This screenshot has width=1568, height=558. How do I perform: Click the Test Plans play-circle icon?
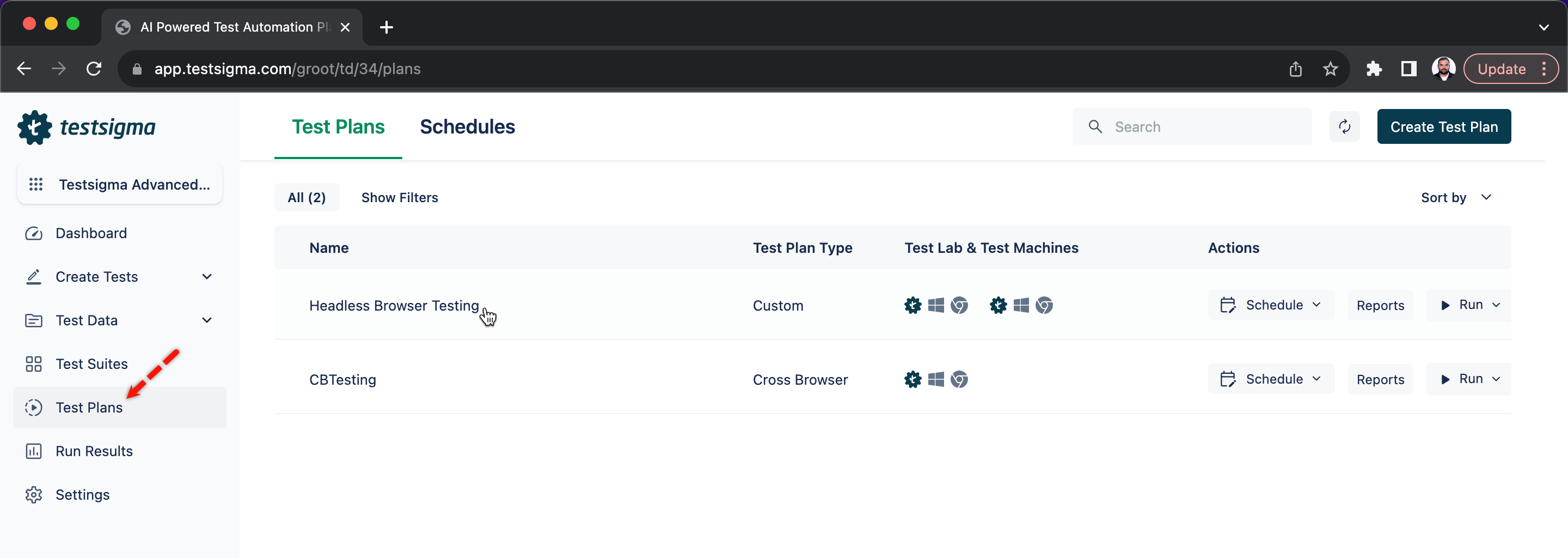33,408
